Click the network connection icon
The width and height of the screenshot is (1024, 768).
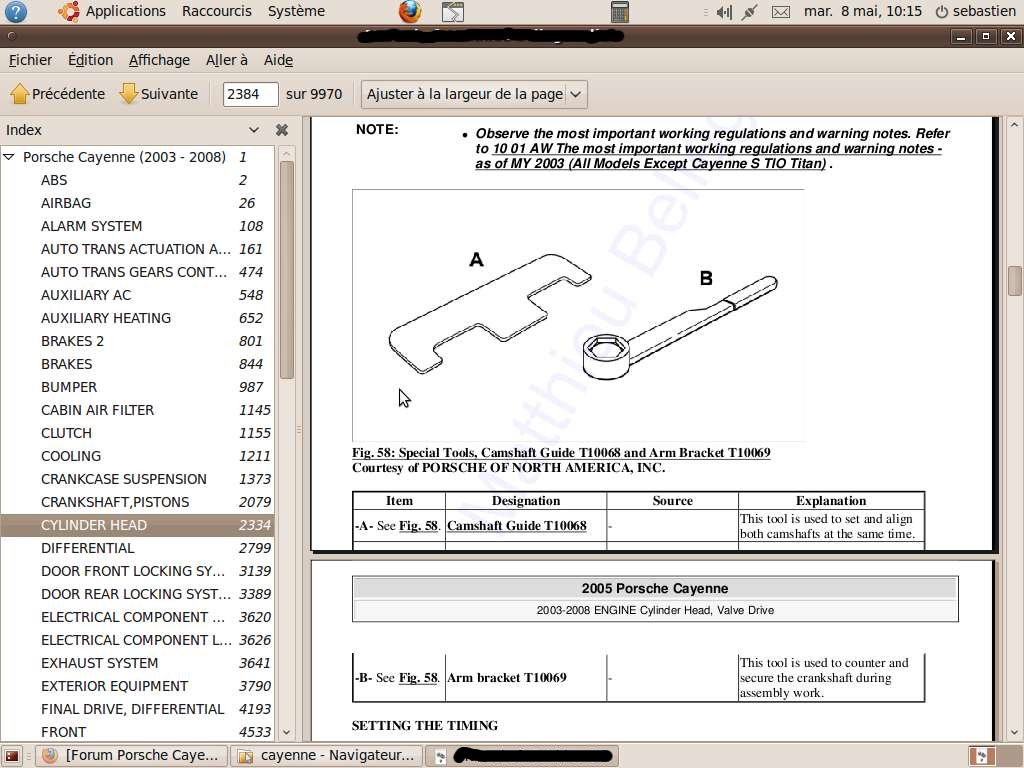[x=750, y=12]
